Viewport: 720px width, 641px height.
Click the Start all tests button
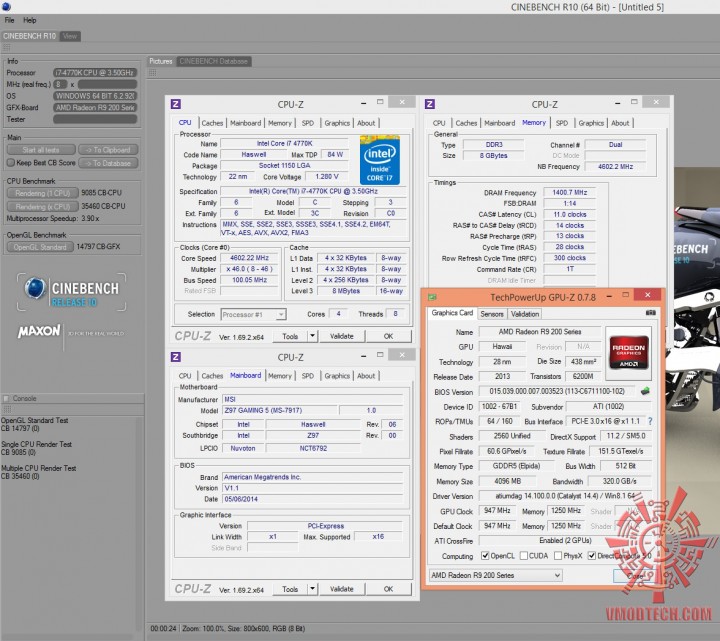pos(41,150)
